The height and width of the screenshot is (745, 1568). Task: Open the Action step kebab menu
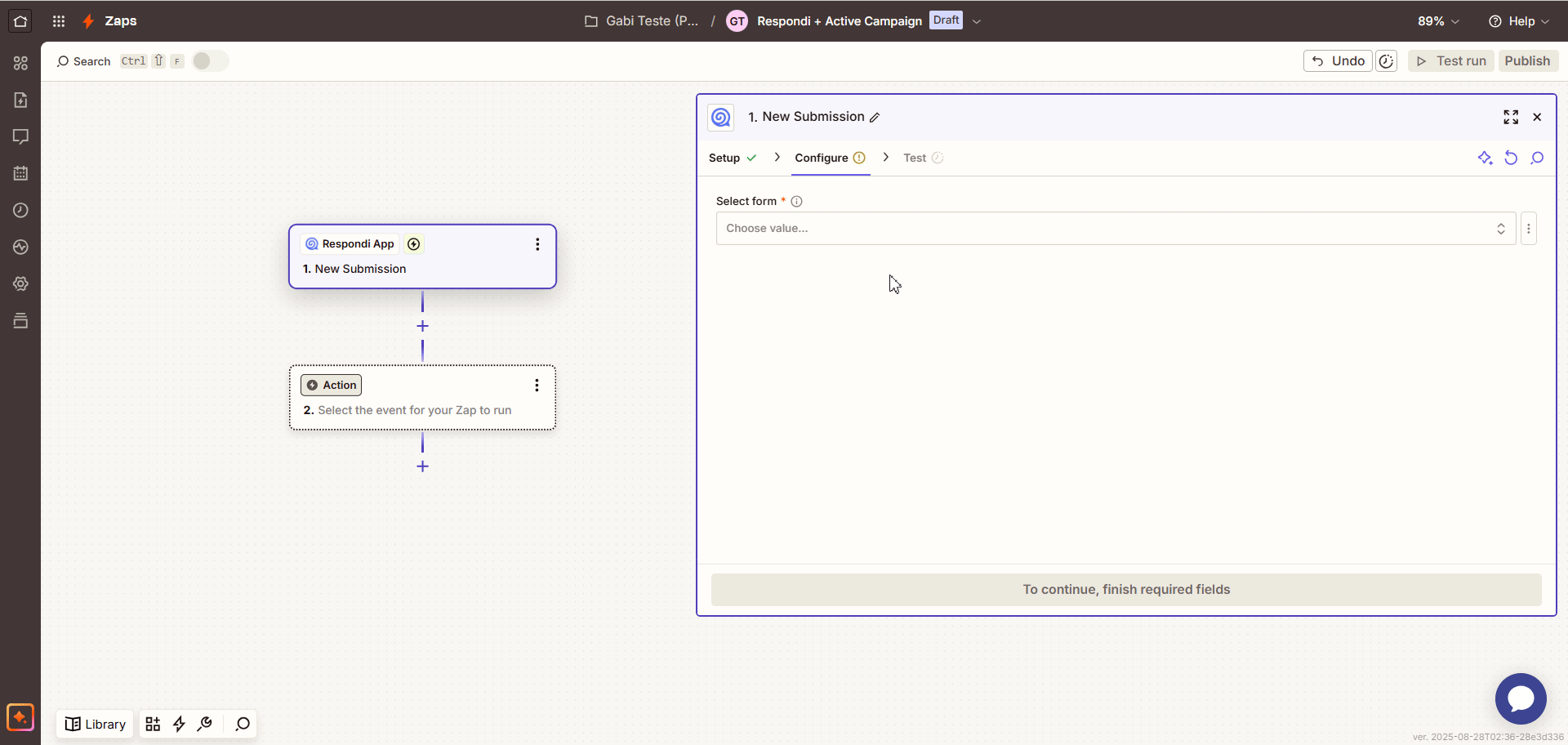pos(537,386)
